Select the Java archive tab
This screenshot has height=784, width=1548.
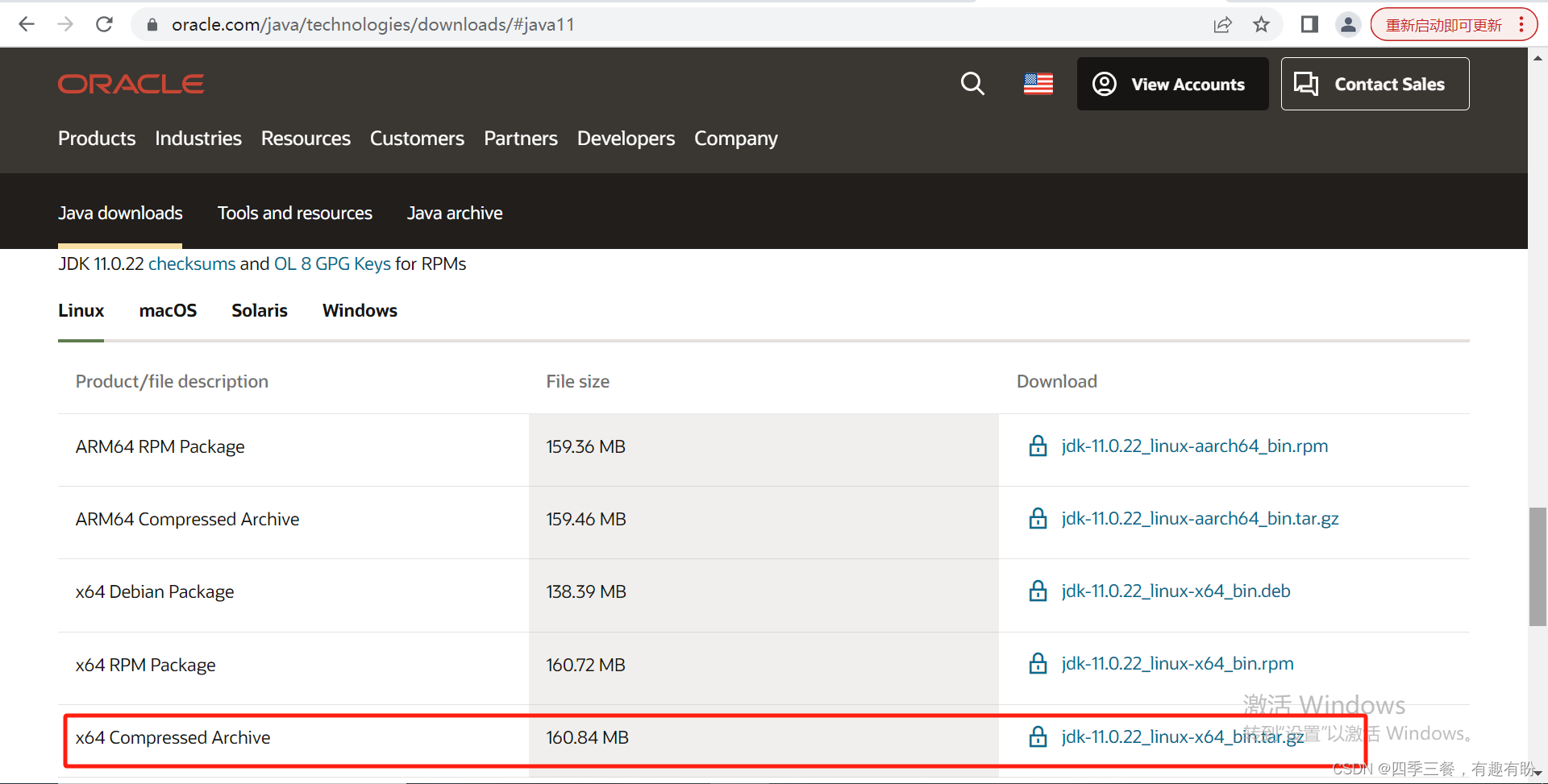click(x=455, y=213)
